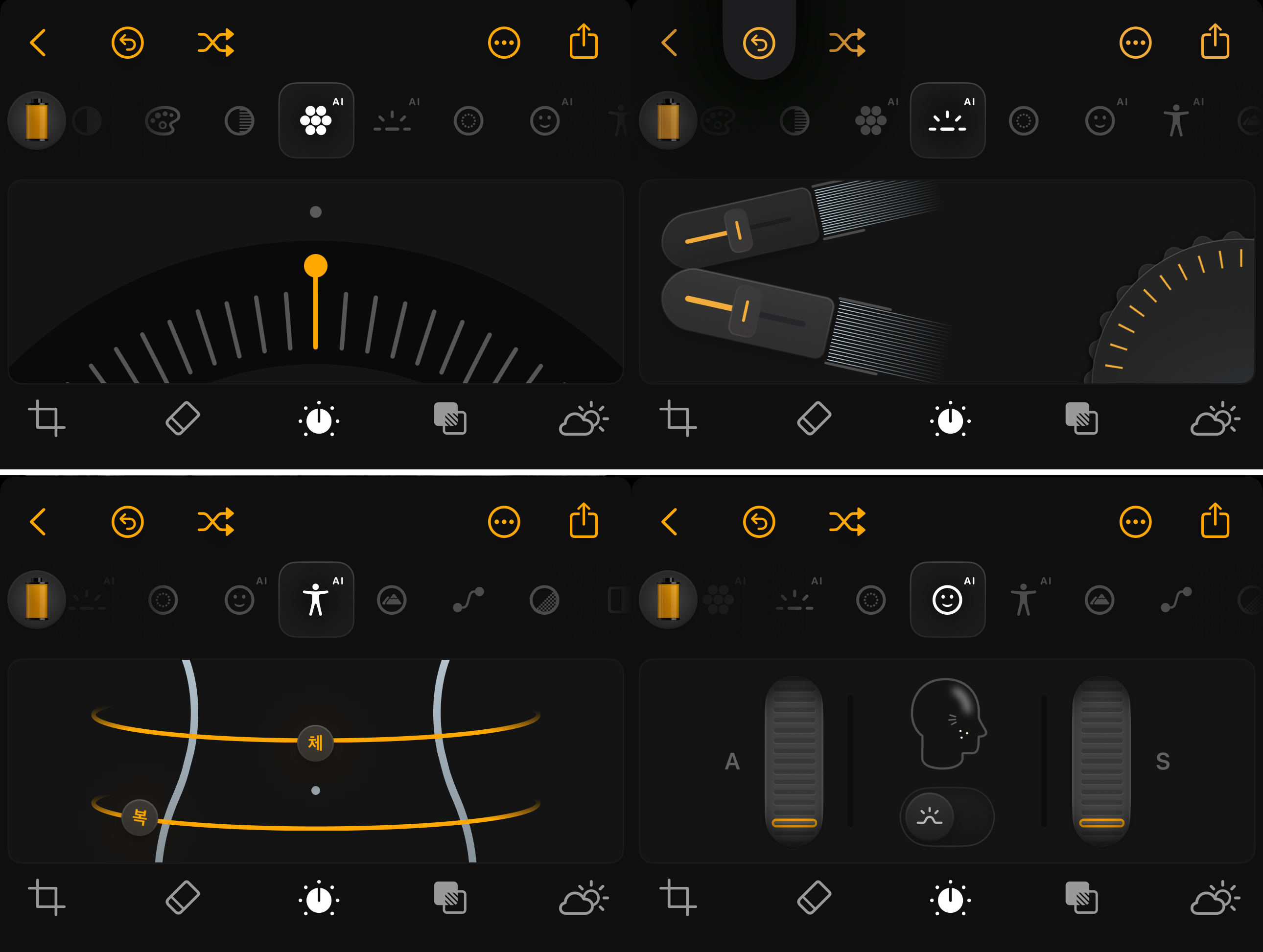
Task: Click the '복' handle on the lower ring
Action: (x=140, y=817)
